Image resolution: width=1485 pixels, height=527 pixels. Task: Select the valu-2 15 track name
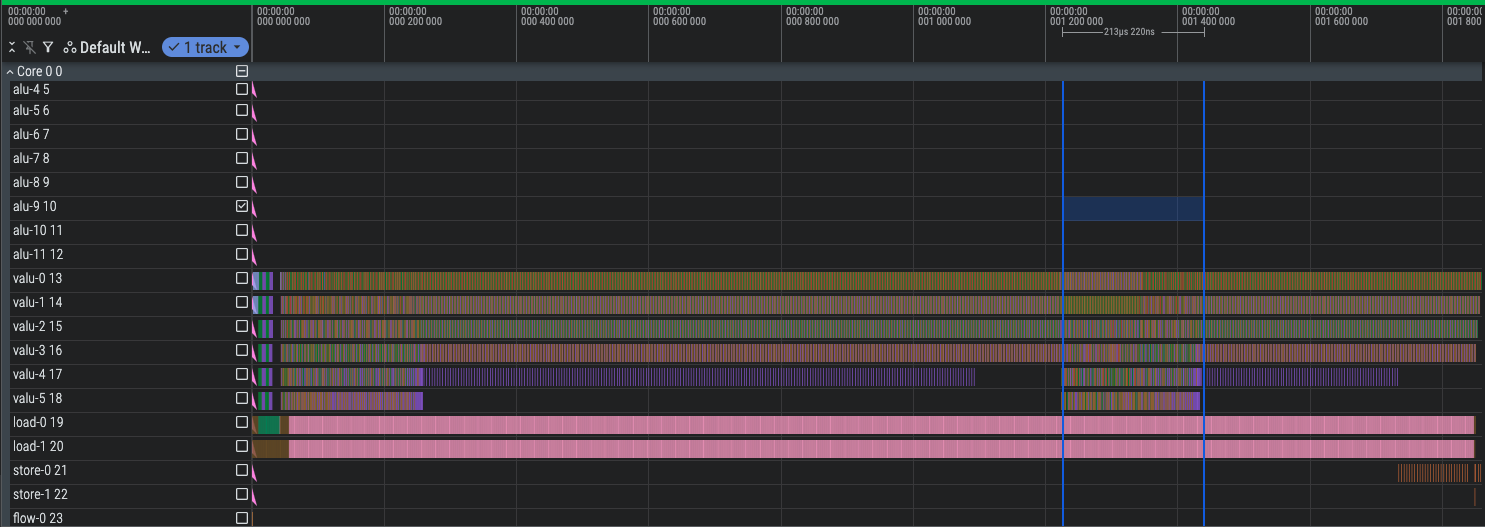37,326
